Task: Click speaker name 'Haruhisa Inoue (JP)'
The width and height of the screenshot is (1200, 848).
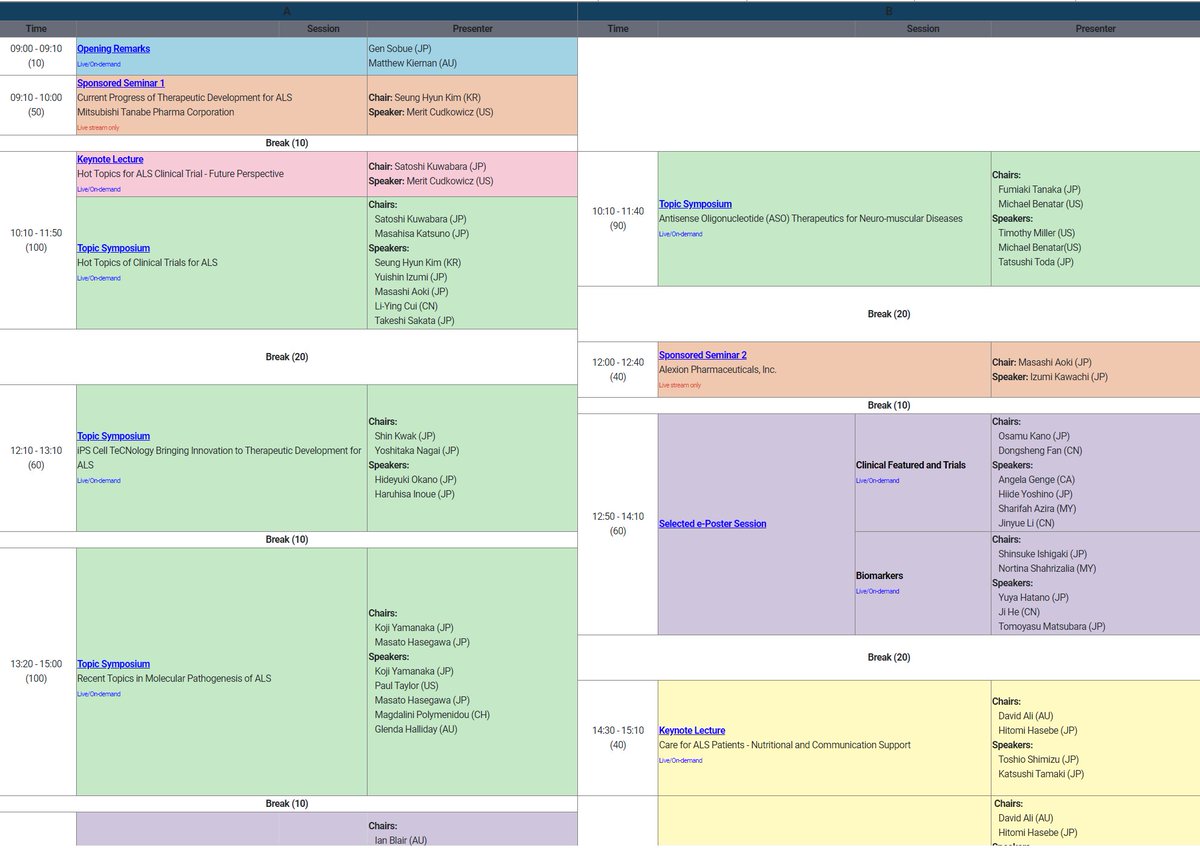Action: point(415,494)
